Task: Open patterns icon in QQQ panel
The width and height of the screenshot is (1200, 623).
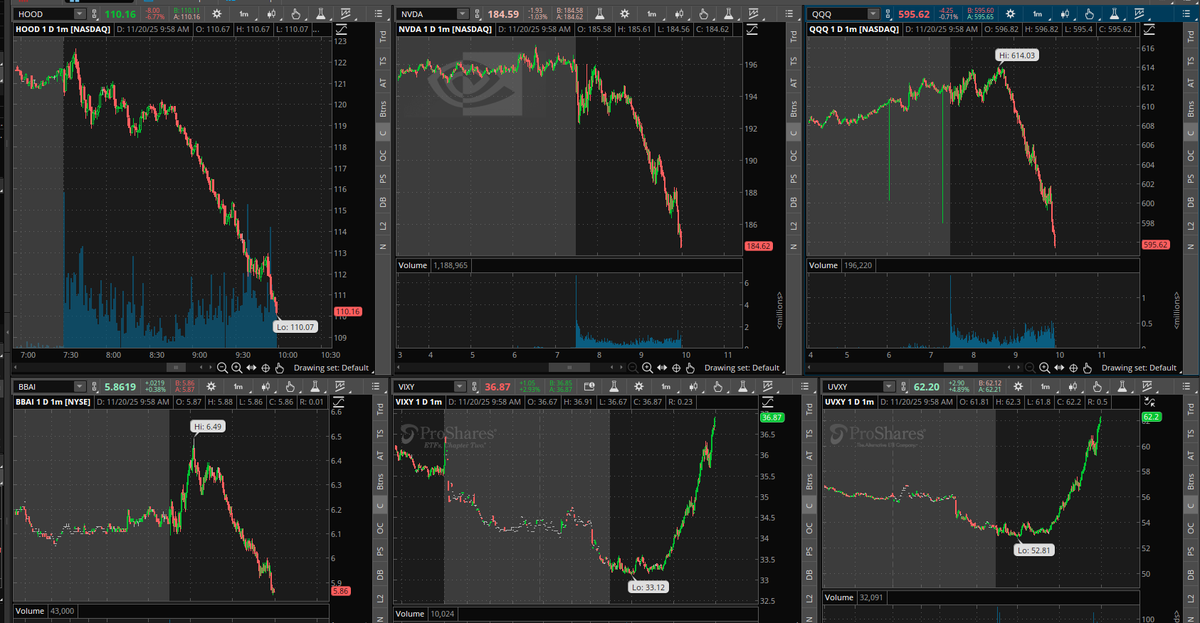Action: pos(1138,14)
